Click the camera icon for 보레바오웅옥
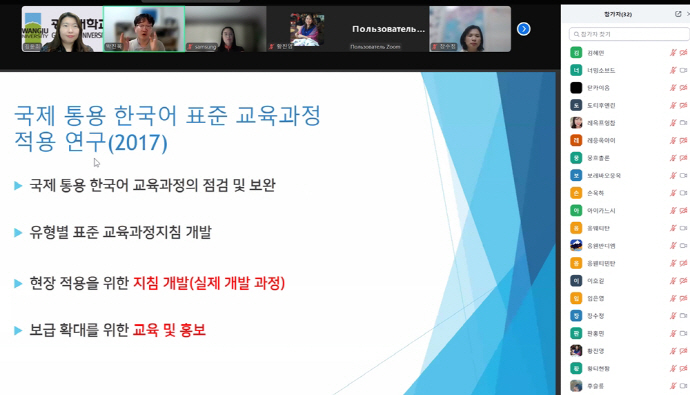The width and height of the screenshot is (690, 395). click(683, 176)
